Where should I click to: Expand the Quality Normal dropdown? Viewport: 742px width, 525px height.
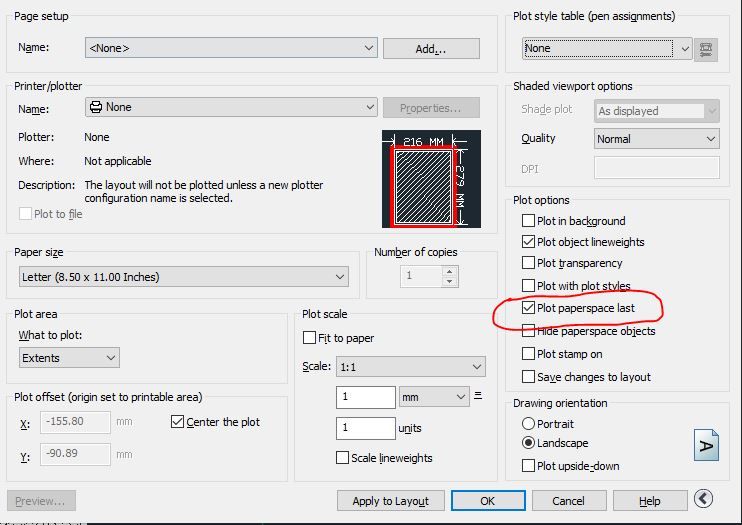(x=656, y=139)
